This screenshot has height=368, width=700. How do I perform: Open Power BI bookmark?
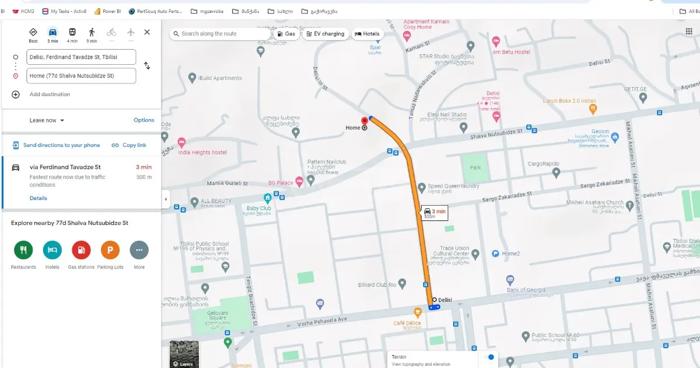click(108, 11)
